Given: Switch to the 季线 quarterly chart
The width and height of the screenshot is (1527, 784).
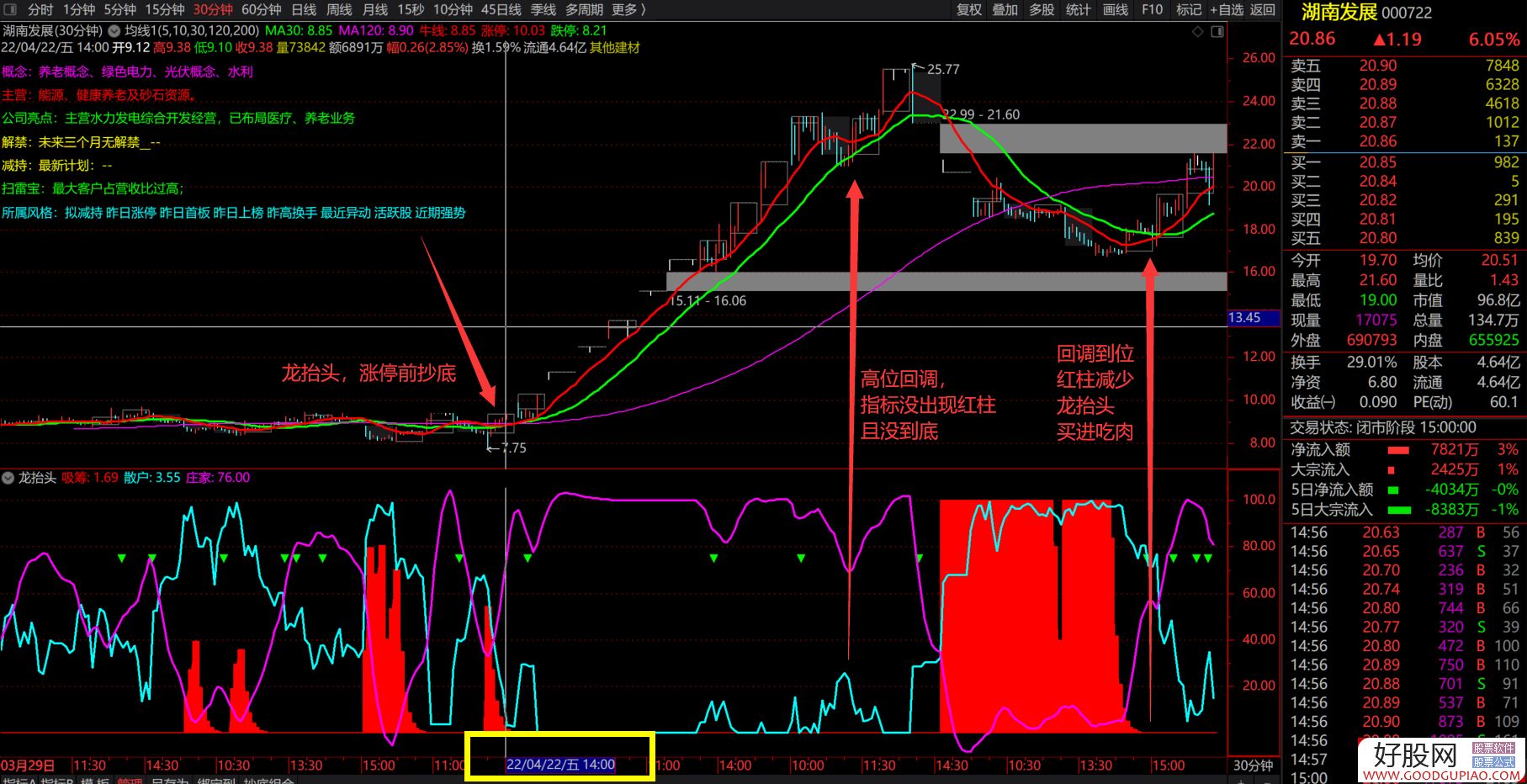Looking at the screenshot, I should [543, 9].
